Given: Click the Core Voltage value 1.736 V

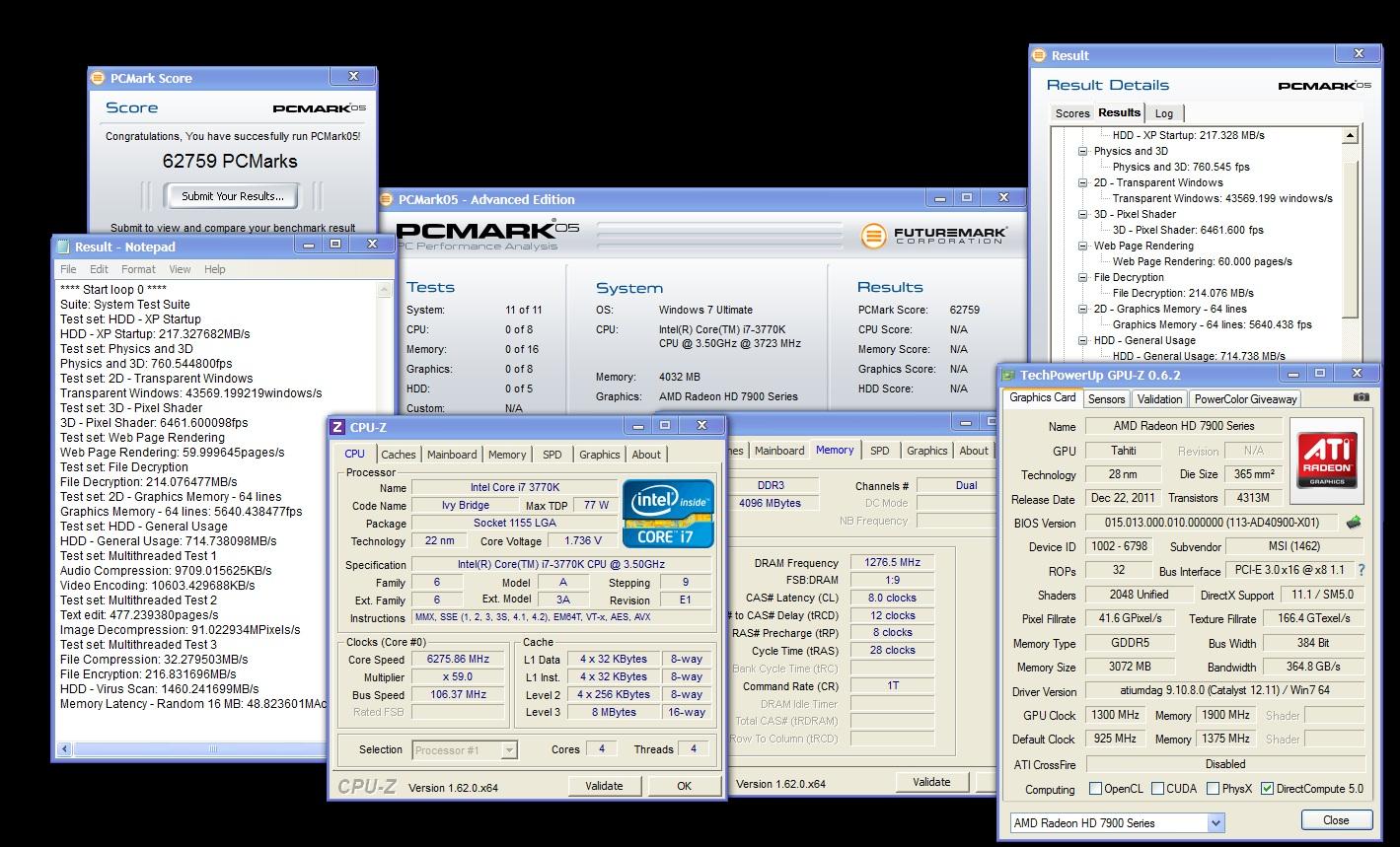Looking at the screenshot, I should click(x=582, y=540).
